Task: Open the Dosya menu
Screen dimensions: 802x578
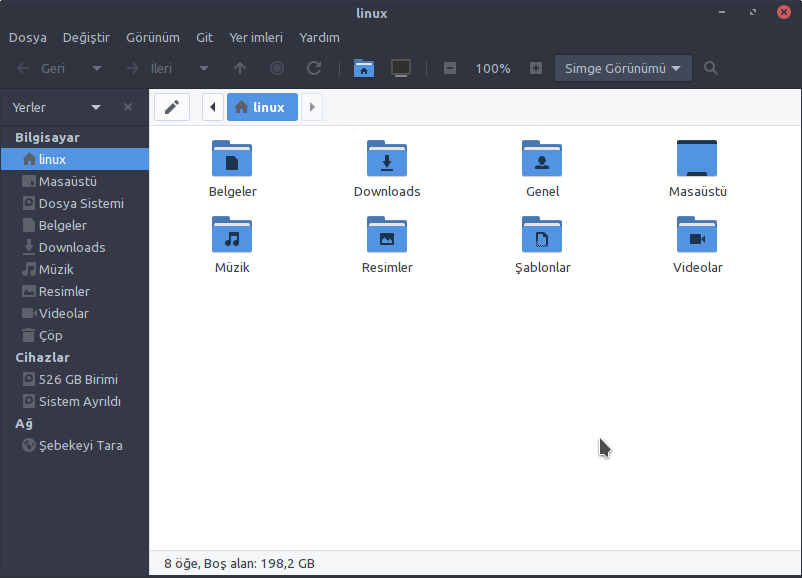Action: click(28, 37)
